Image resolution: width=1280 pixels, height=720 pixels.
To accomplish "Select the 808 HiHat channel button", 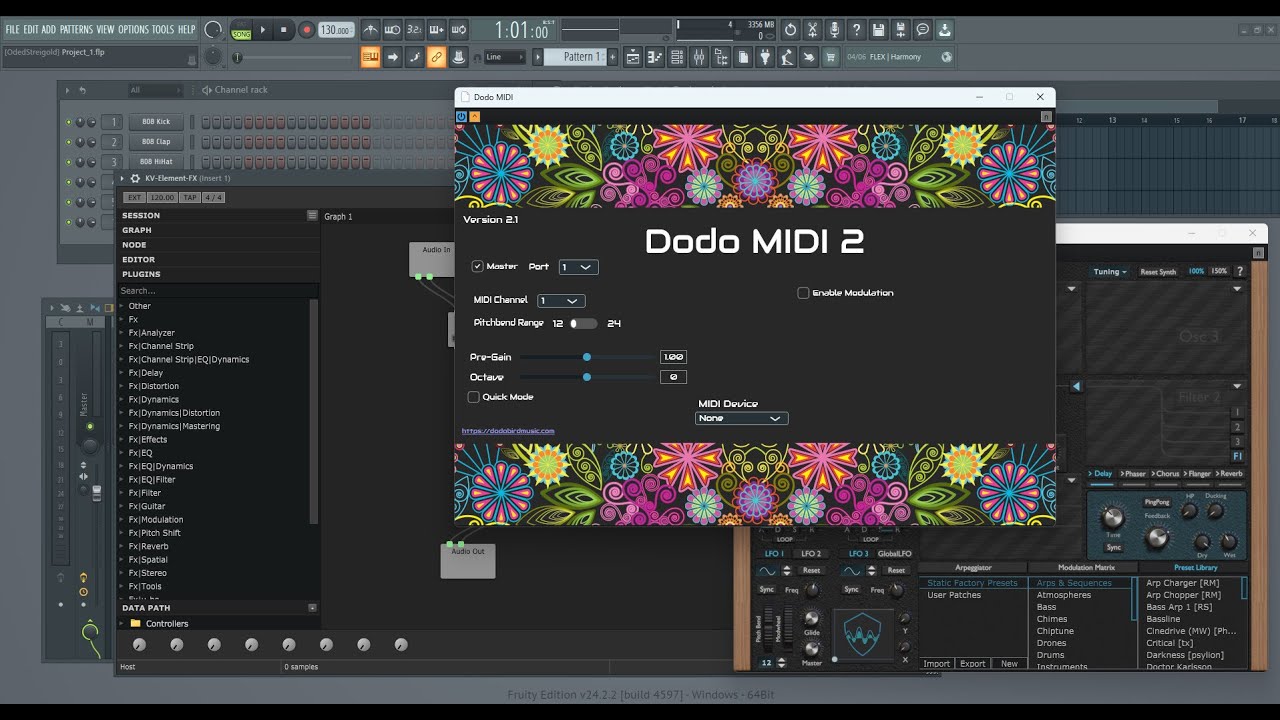I will pyautogui.click(x=156, y=162).
